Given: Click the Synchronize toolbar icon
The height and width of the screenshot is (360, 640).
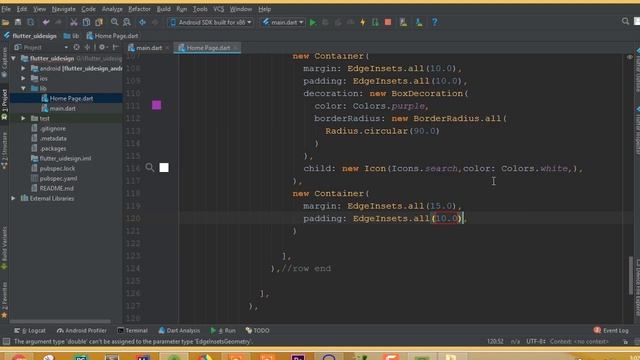Looking at the screenshot, I should click(x=31, y=22).
